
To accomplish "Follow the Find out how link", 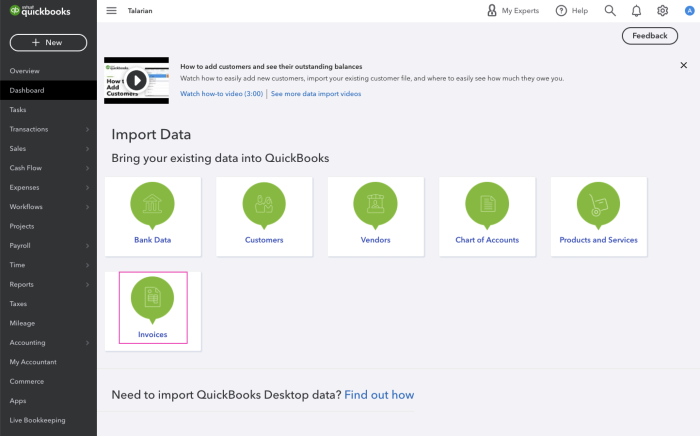I will coord(379,395).
